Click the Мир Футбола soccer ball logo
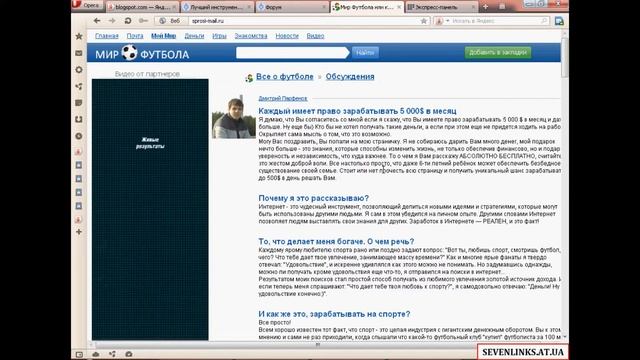This screenshot has width=640, height=360. 142,53
